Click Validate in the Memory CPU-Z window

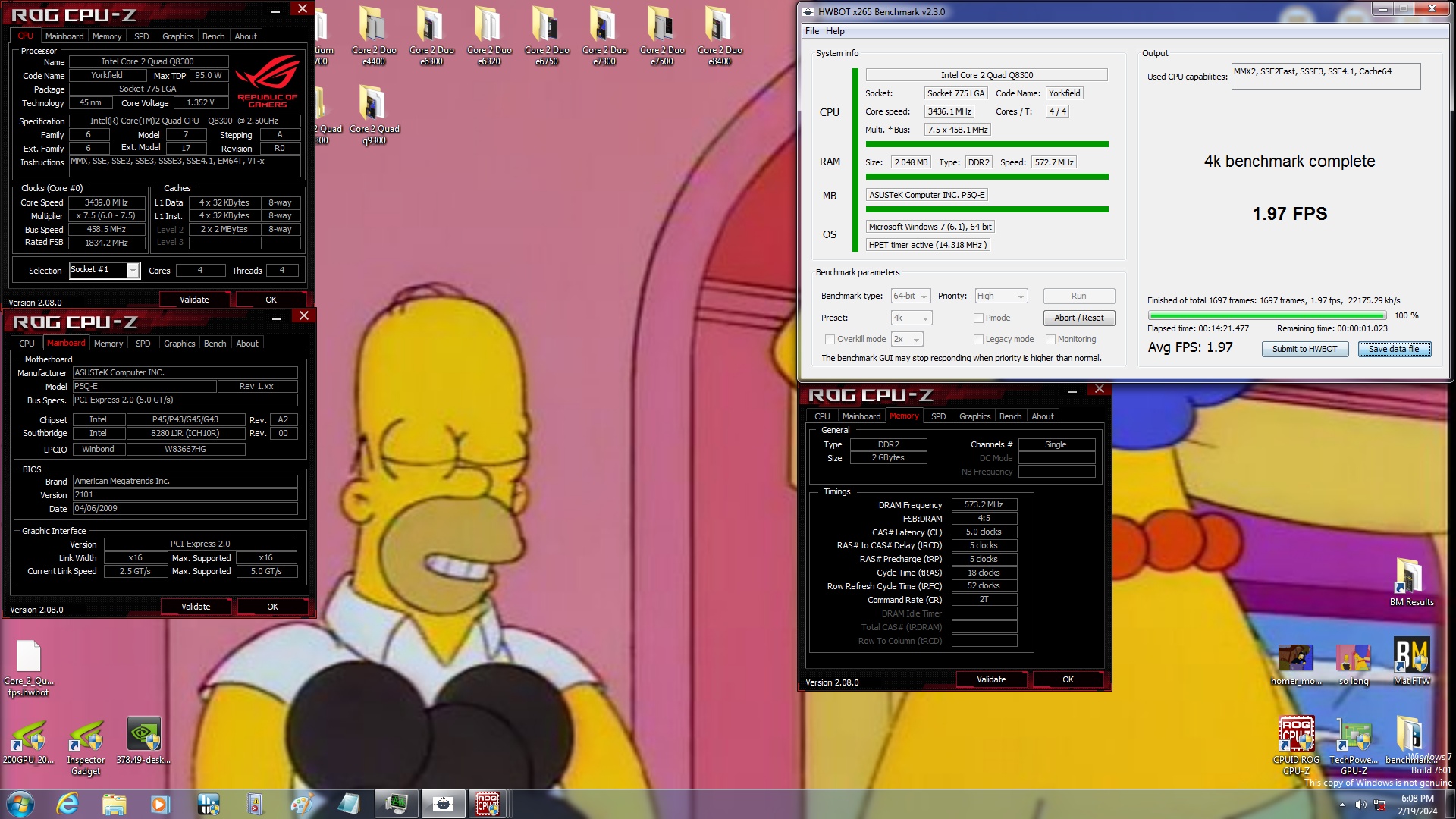991,679
